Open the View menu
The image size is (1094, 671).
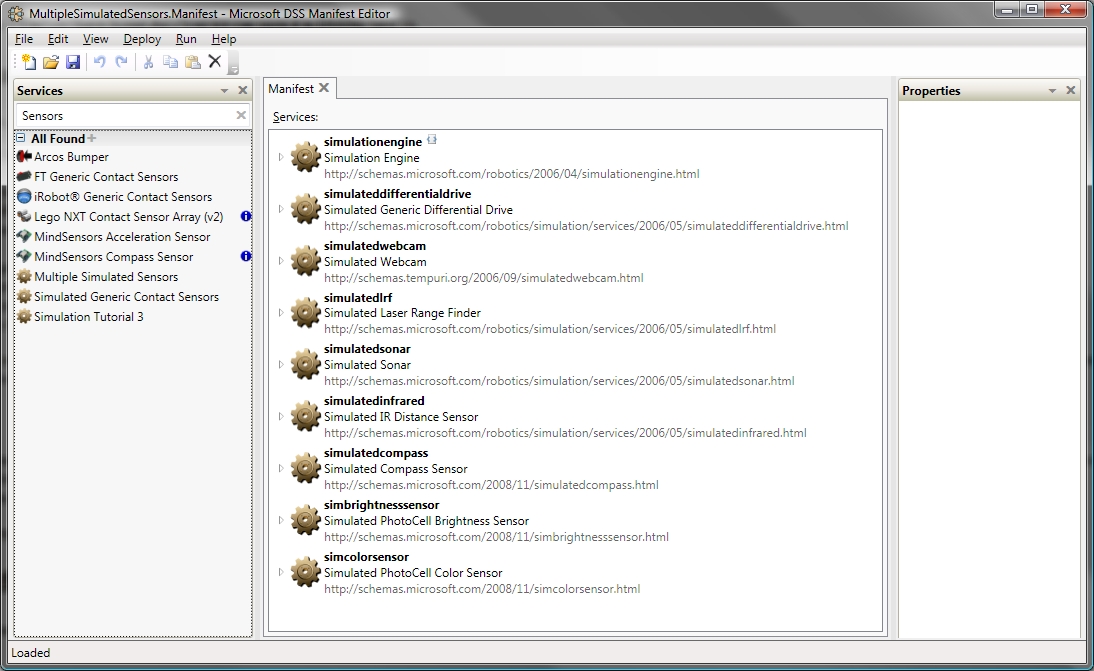pyautogui.click(x=95, y=39)
